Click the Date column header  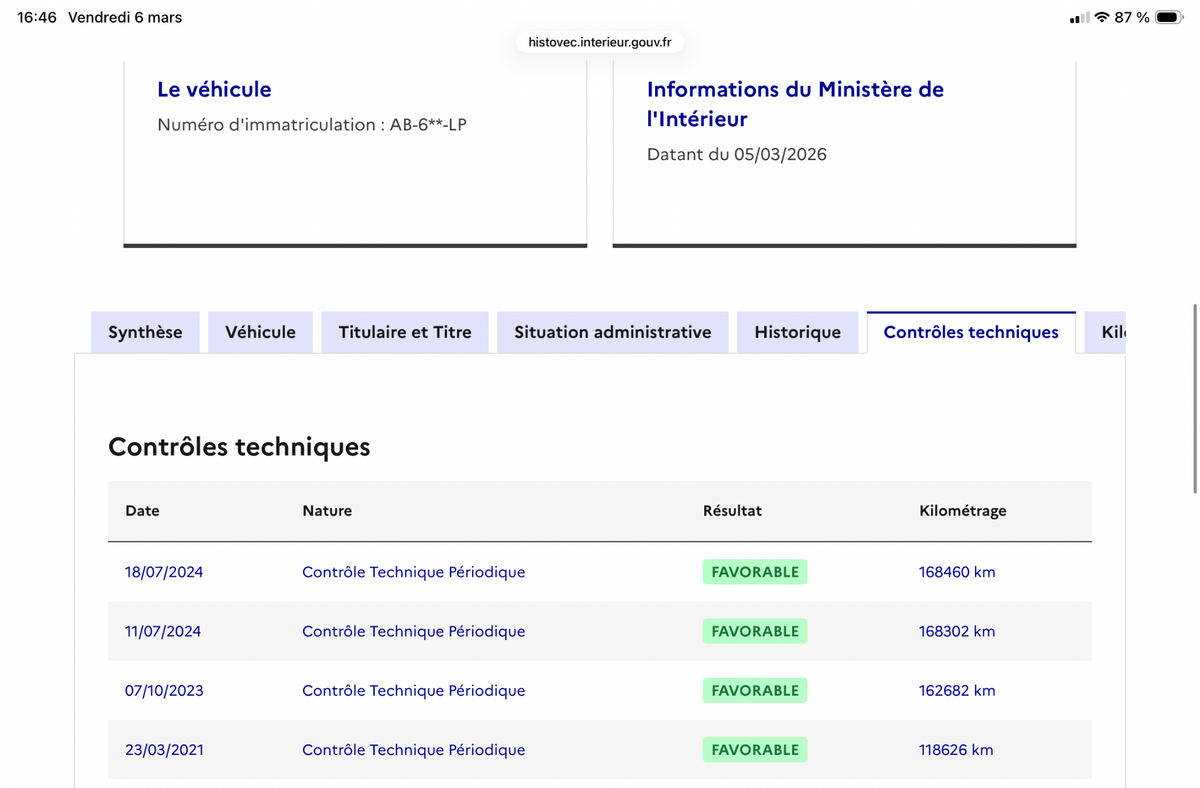tap(142, 510)
